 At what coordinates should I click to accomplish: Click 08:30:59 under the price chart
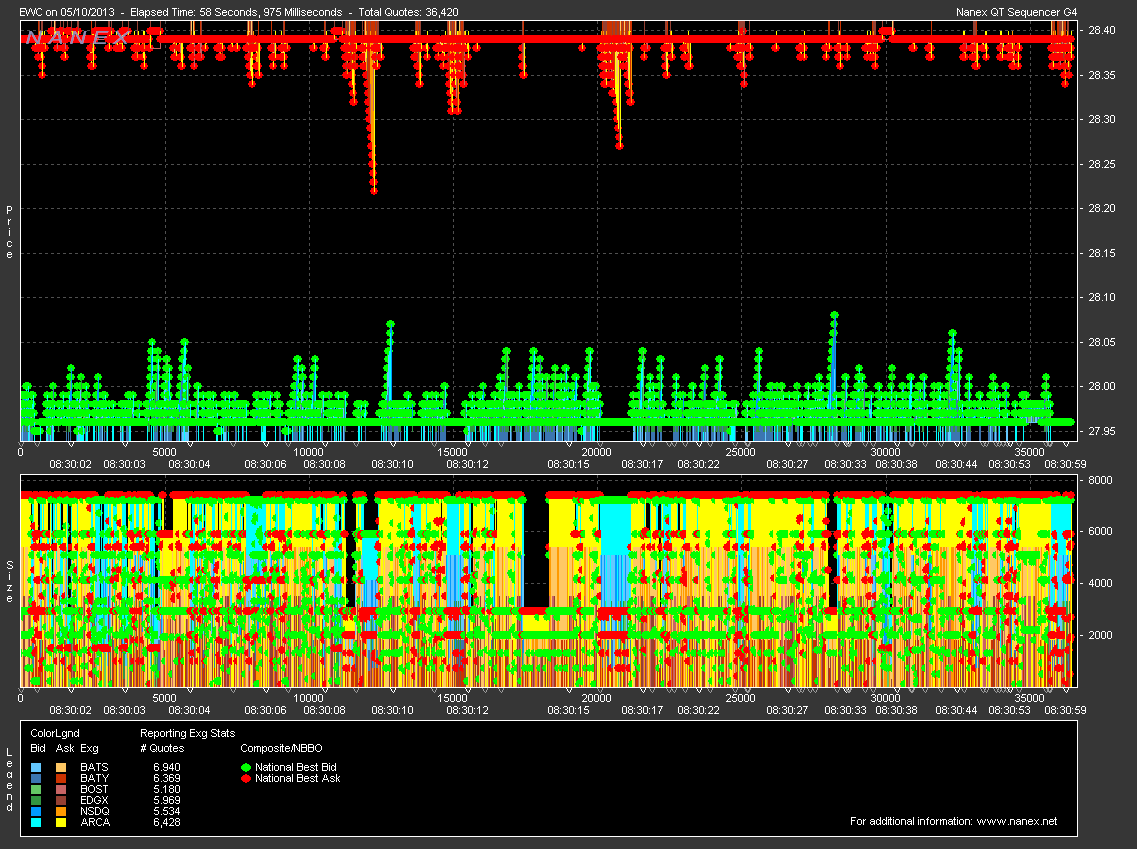(1065, 464)
